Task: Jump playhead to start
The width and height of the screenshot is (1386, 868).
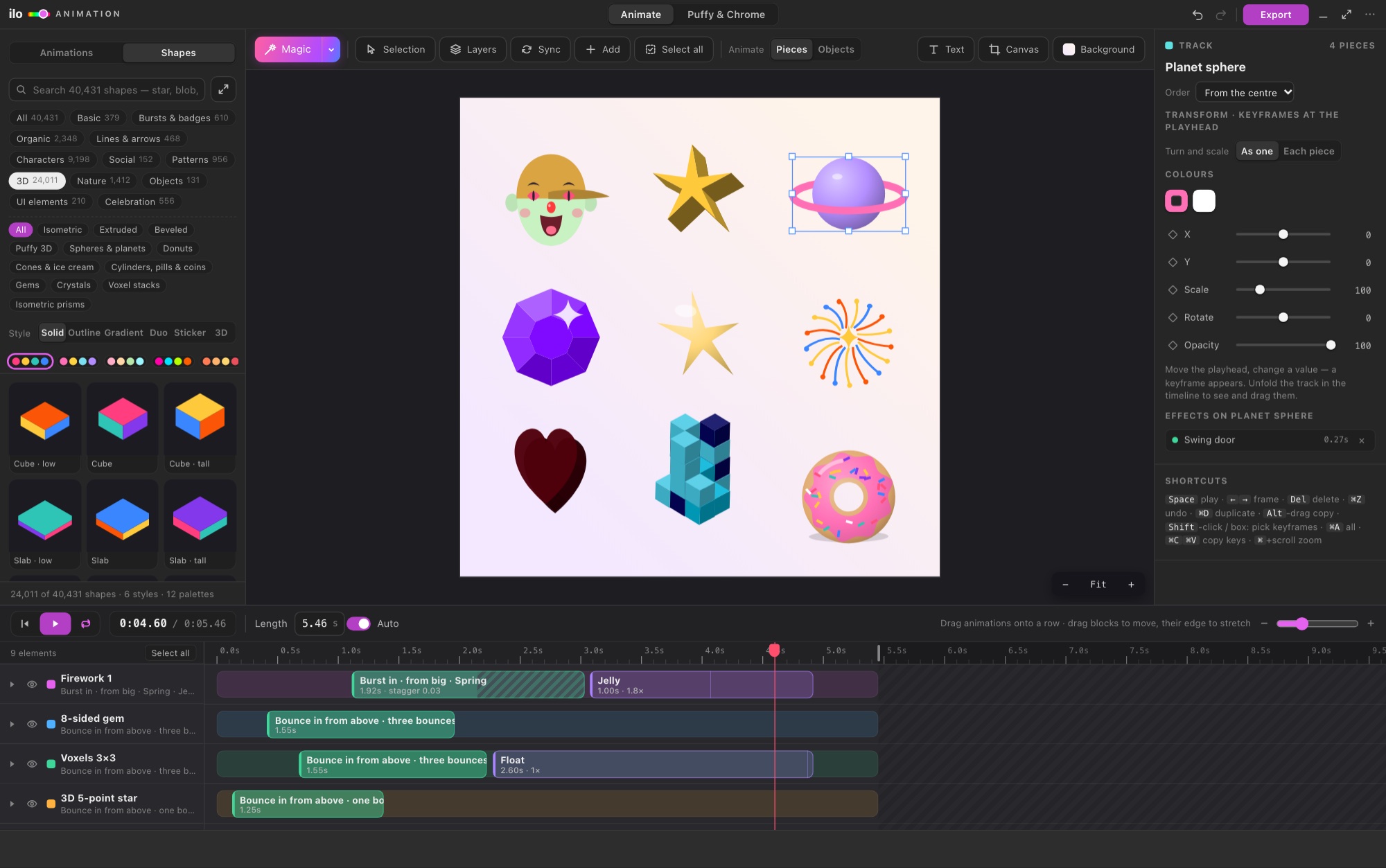Action: (x=25, y=623)
